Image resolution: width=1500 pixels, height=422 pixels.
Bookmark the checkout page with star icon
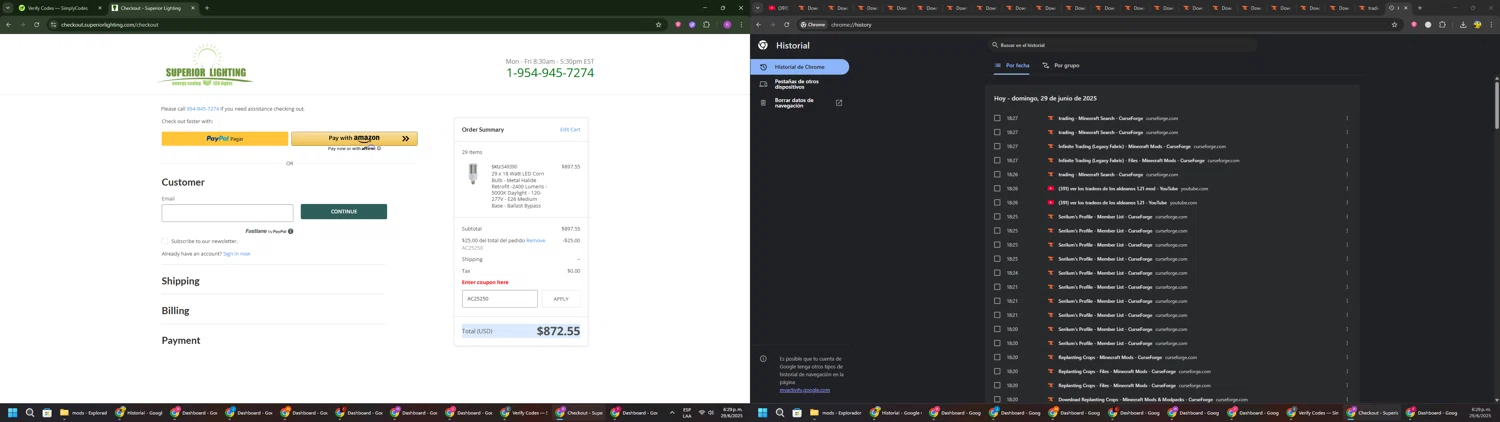(658, 25)
